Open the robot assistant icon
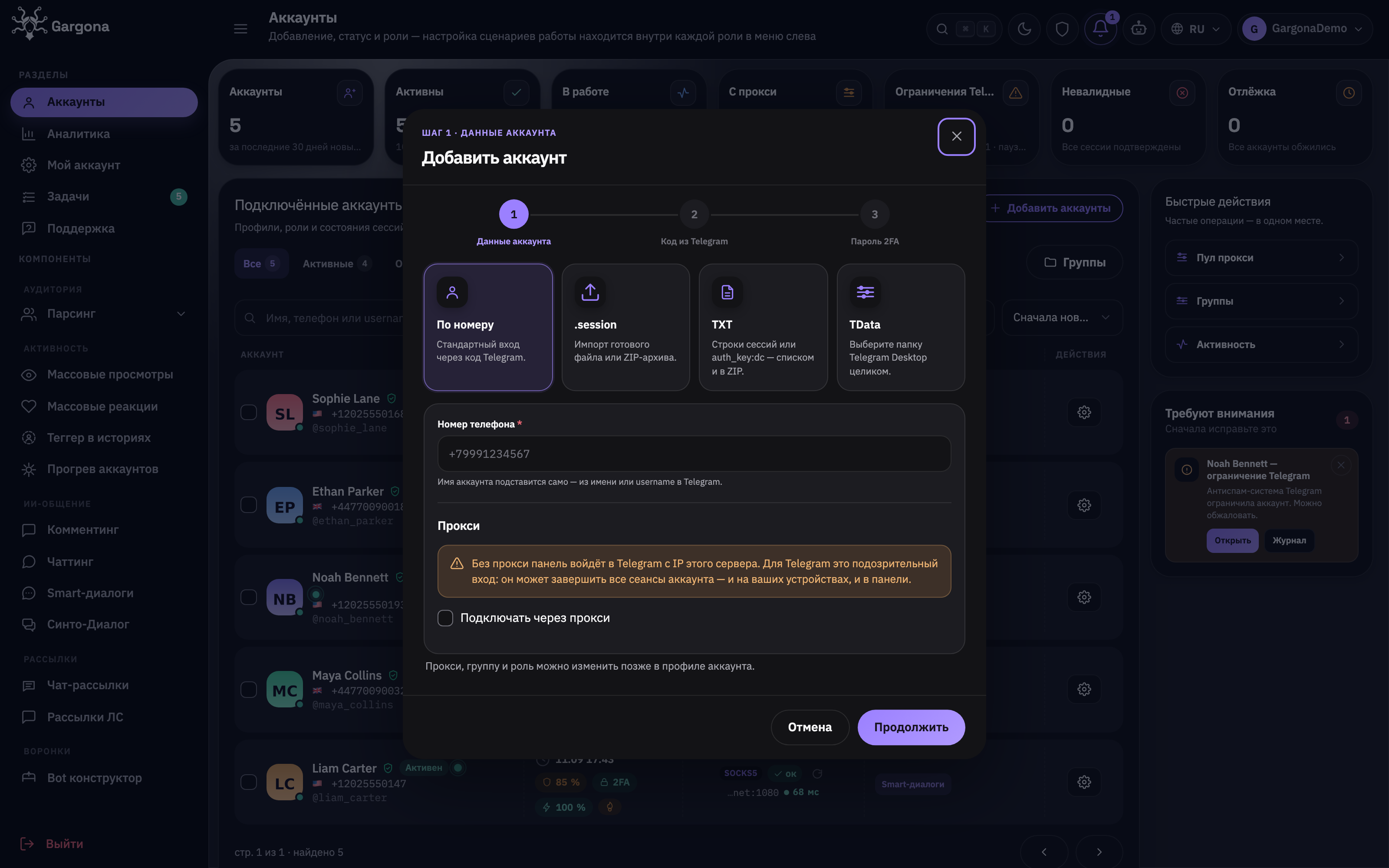Viewport: 1389px width, 868px height. 1139,29
